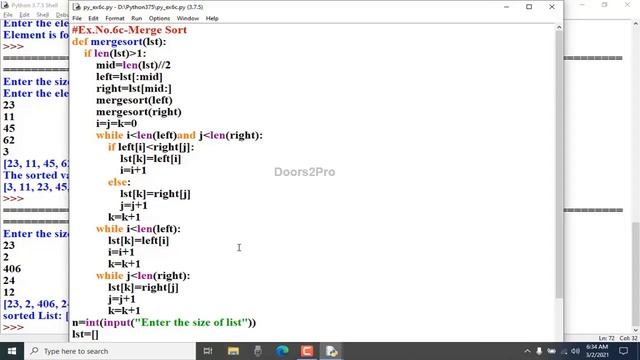640x360 pixels.
Task: Click the 'Ln: 72' status bar entry
Action: coord(607,338)
